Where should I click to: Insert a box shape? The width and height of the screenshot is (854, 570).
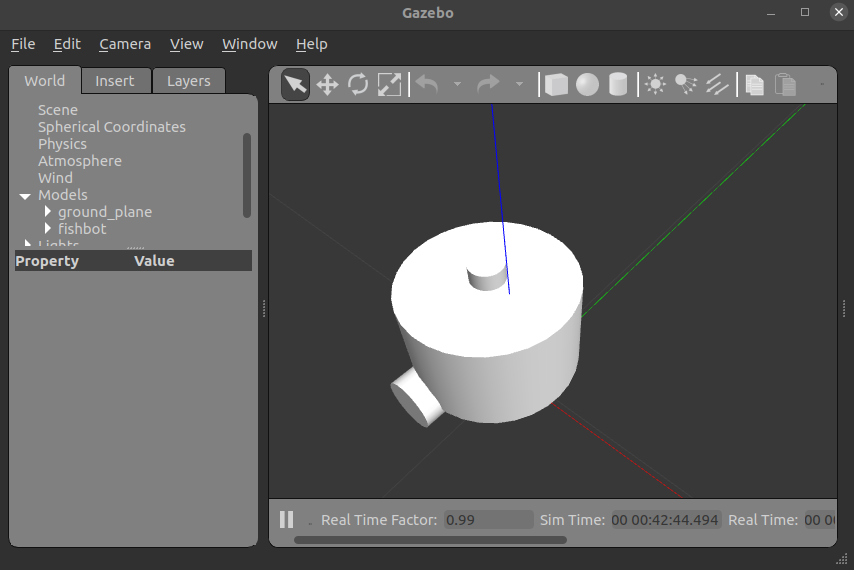point(556,85)
